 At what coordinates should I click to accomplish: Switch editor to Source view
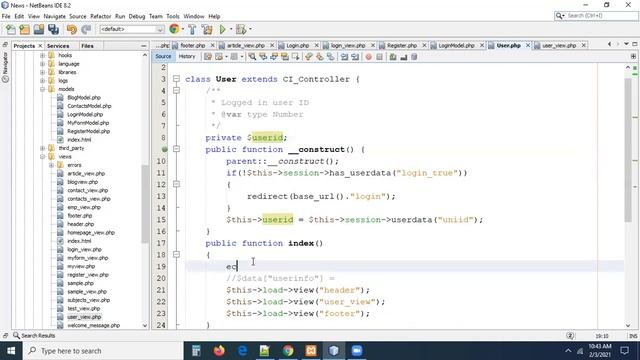click(163, 57)
